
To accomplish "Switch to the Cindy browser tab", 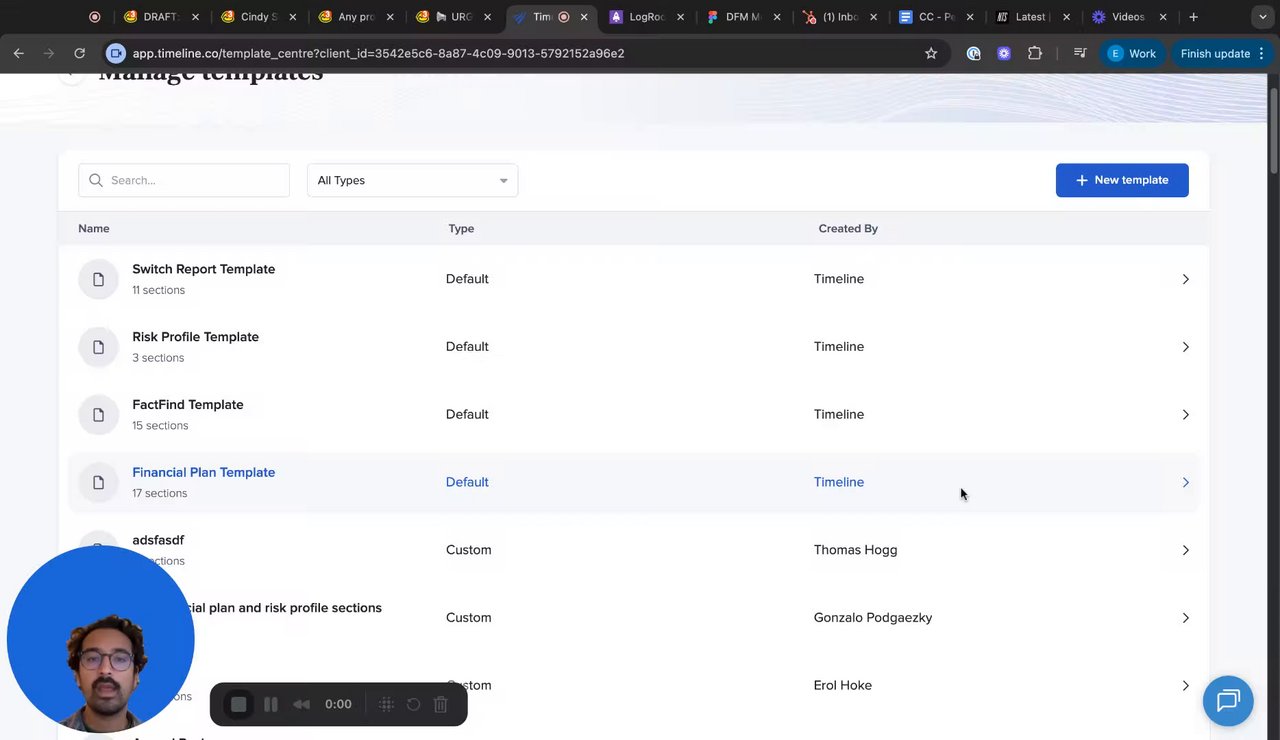I will [259, 17].
